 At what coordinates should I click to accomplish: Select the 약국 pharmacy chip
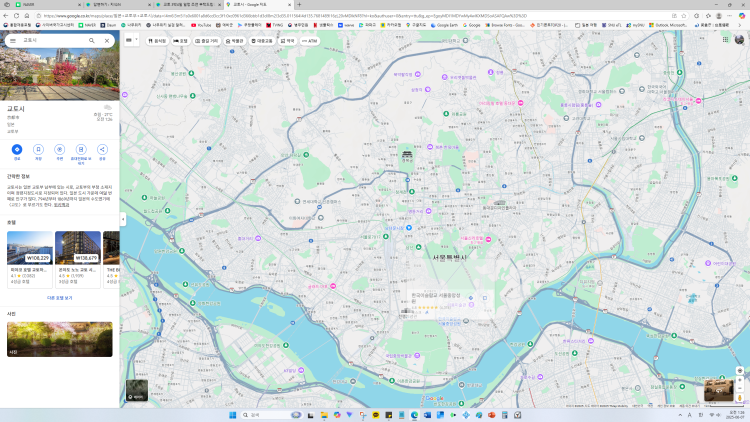click(287, 41)
